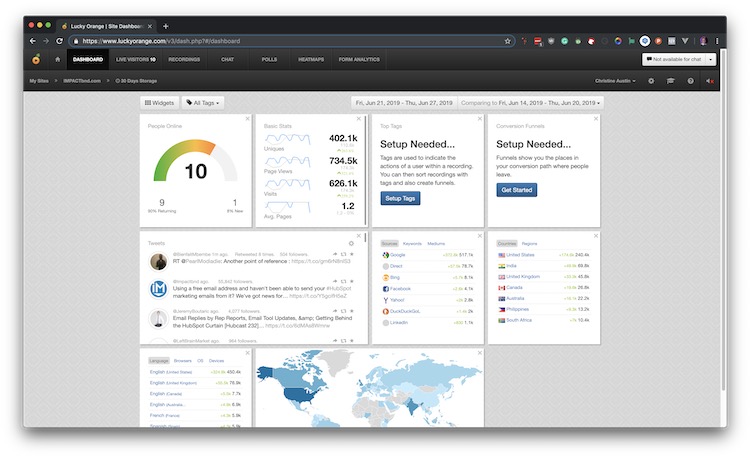
Task: Close the Basic Stats widget
Action: pyautogui.click(x=359, y=119)
